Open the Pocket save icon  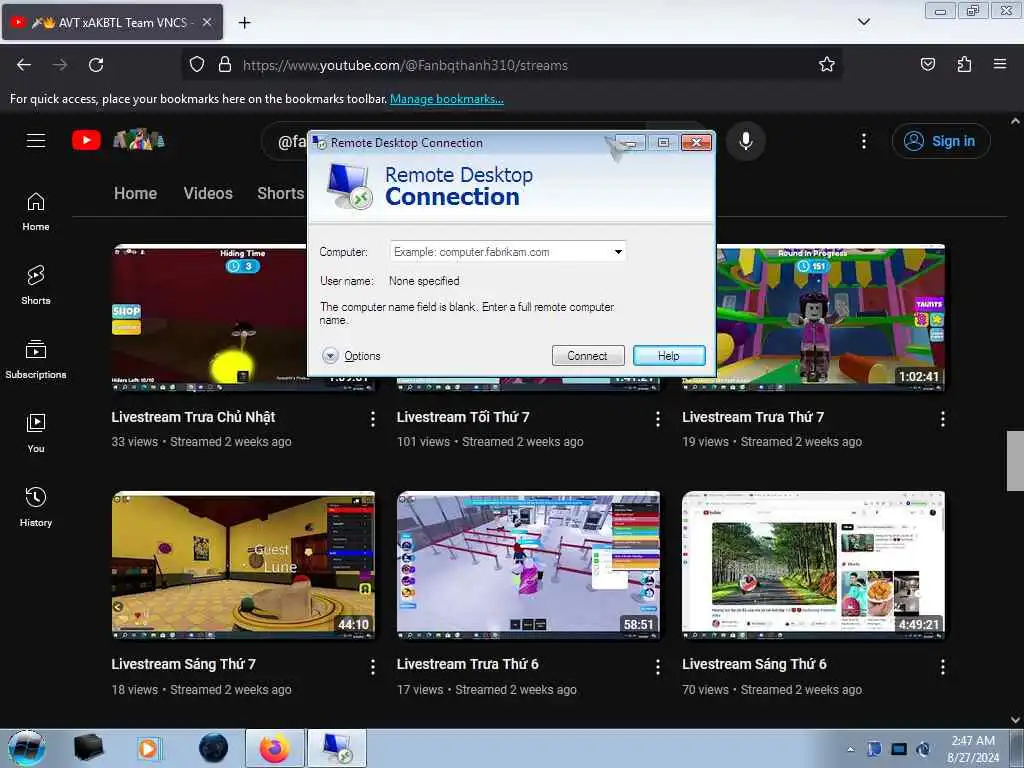coord(927,64)
